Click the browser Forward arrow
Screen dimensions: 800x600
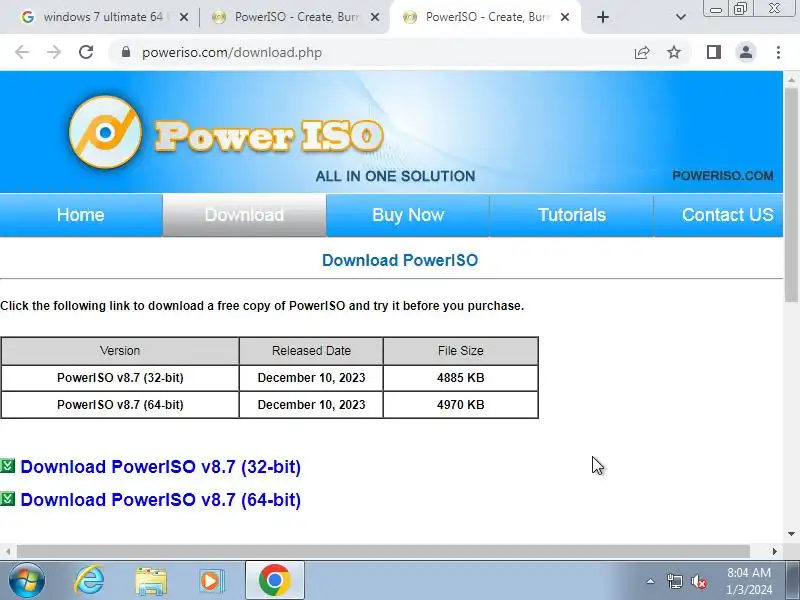pyautogui.click(x=54, y=52)
